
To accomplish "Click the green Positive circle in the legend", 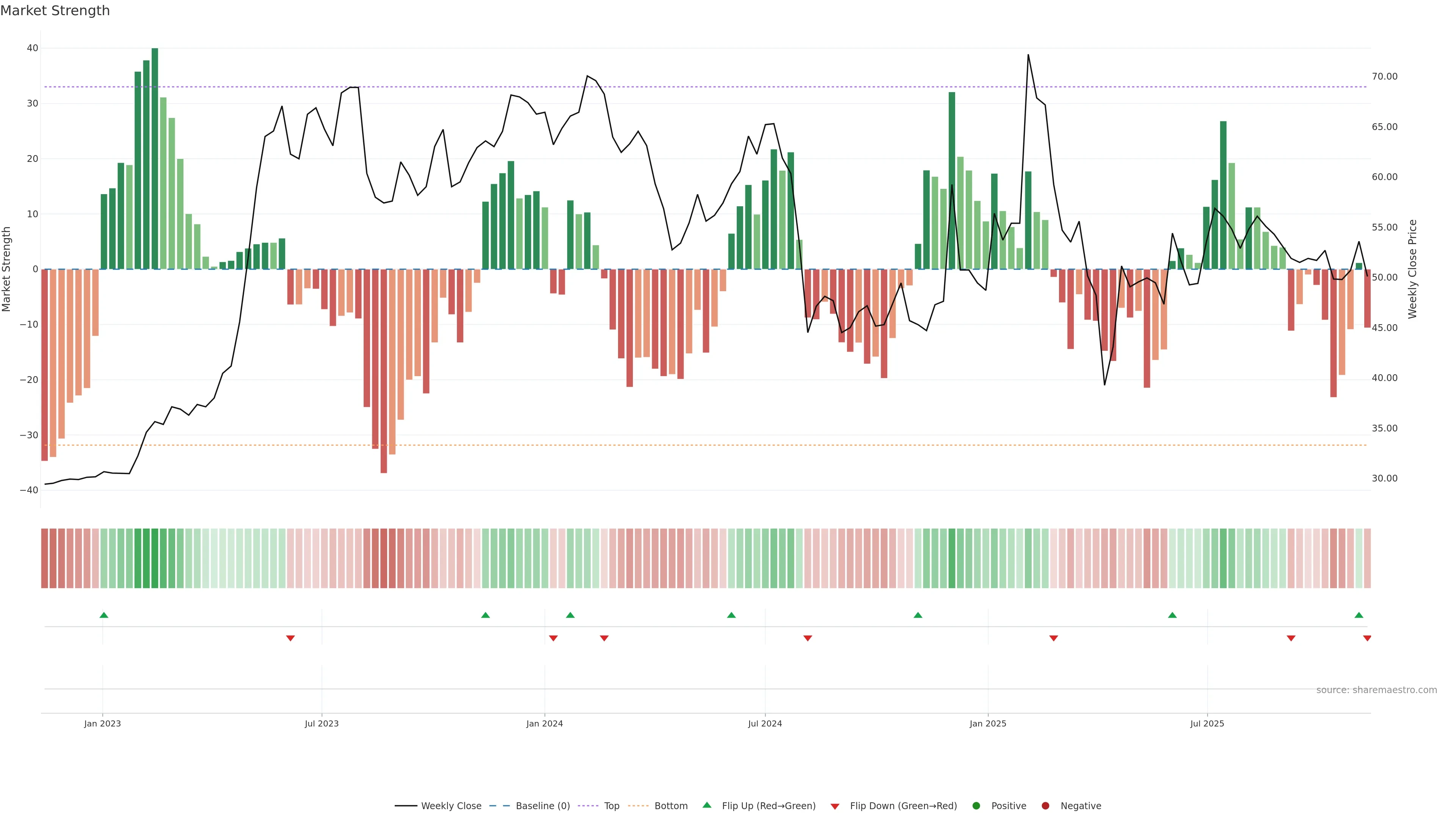I will pyautogui.click(x=976, y=806).
